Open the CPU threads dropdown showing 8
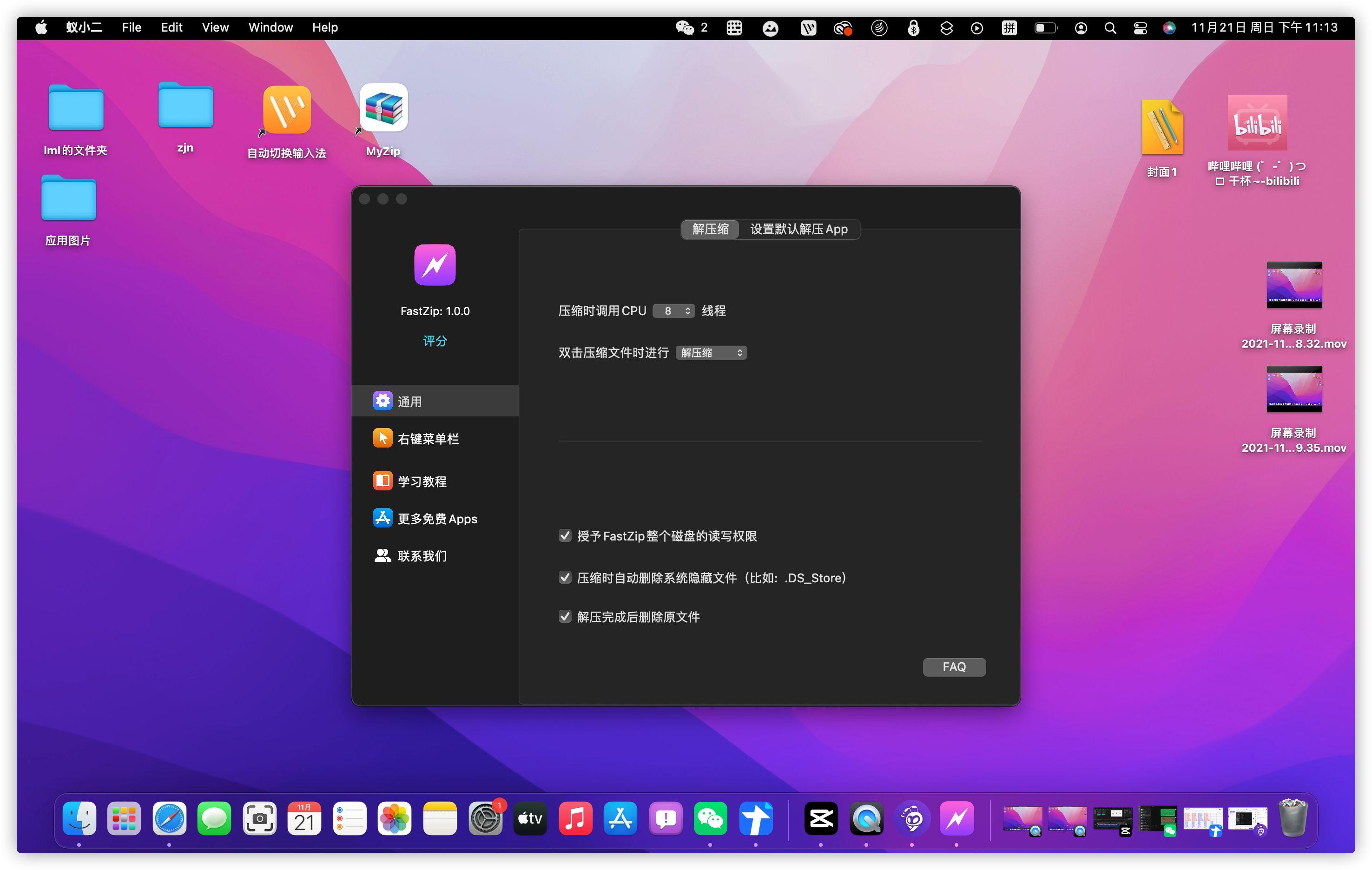 click(673, 310)
